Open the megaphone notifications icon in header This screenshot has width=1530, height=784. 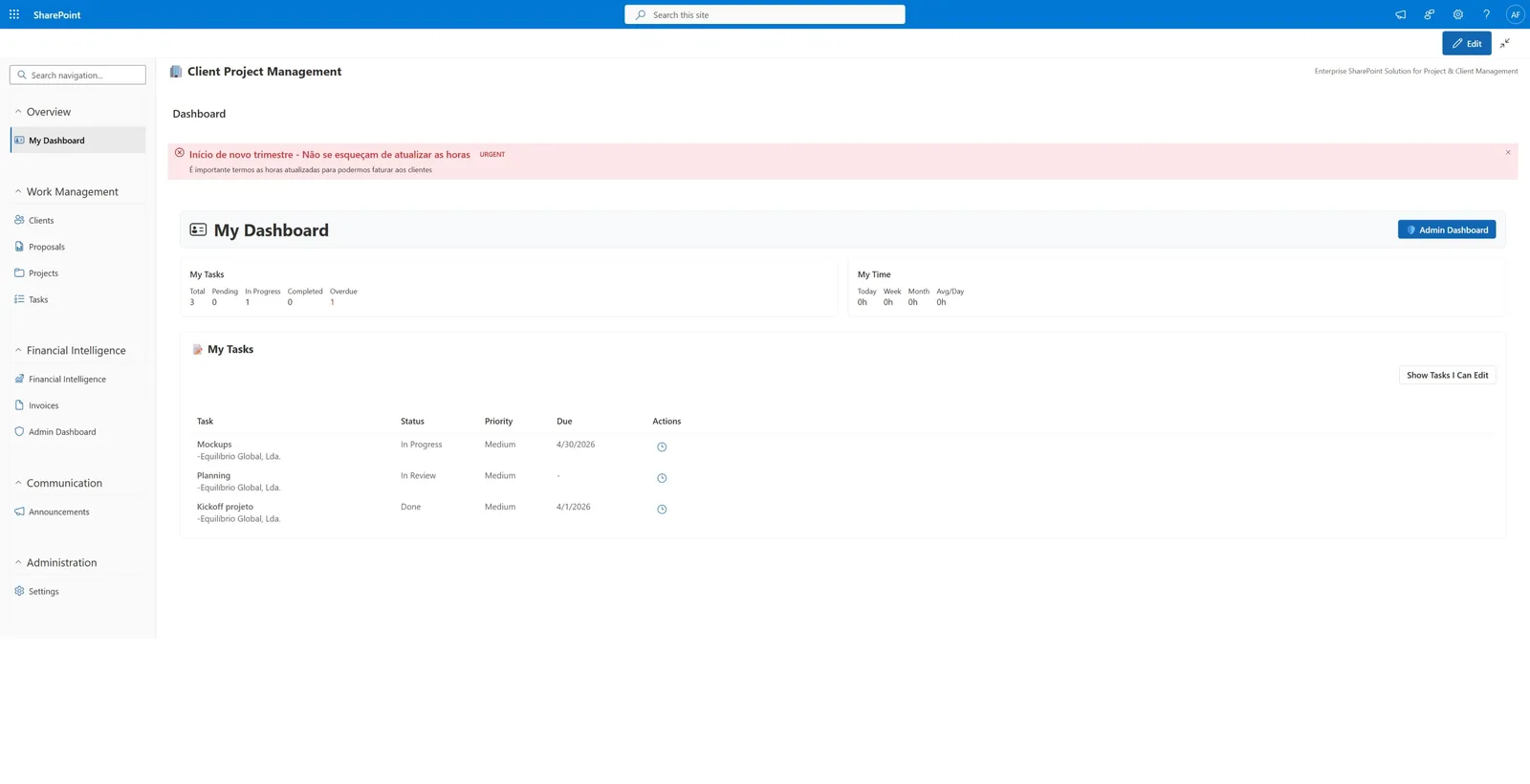tap(1400, 14)
